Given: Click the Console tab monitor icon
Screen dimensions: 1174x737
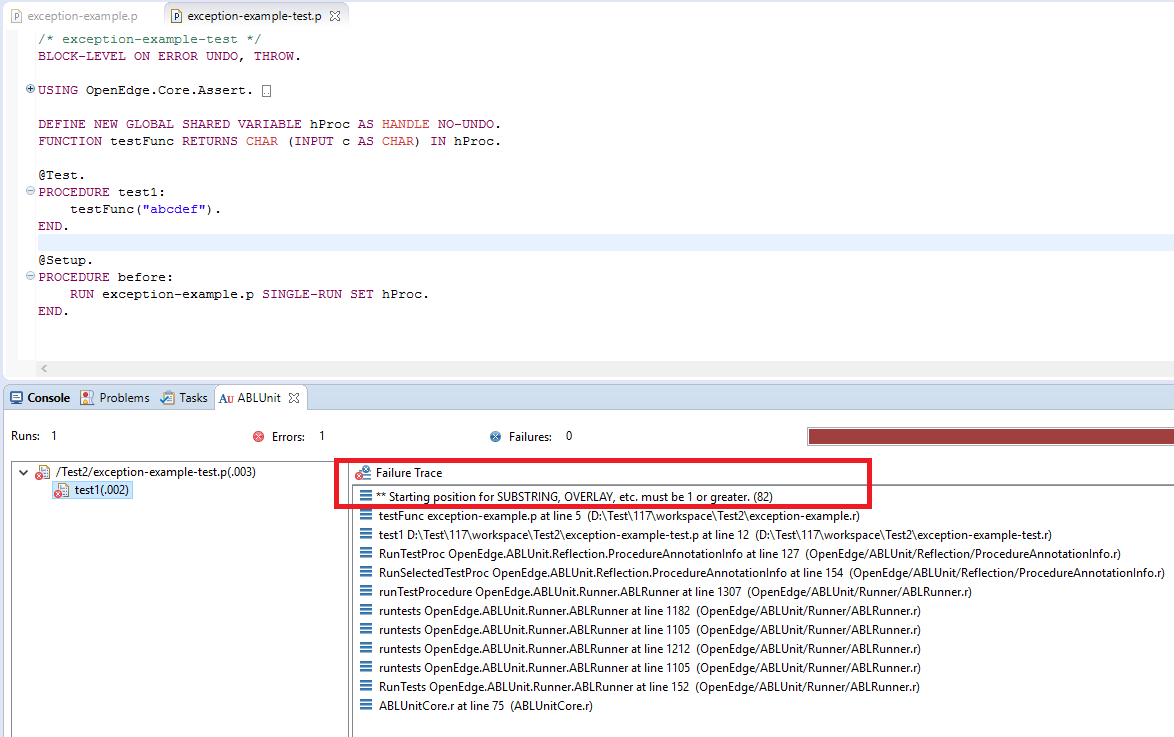Looking at the screenshot, I should (16, 398).
